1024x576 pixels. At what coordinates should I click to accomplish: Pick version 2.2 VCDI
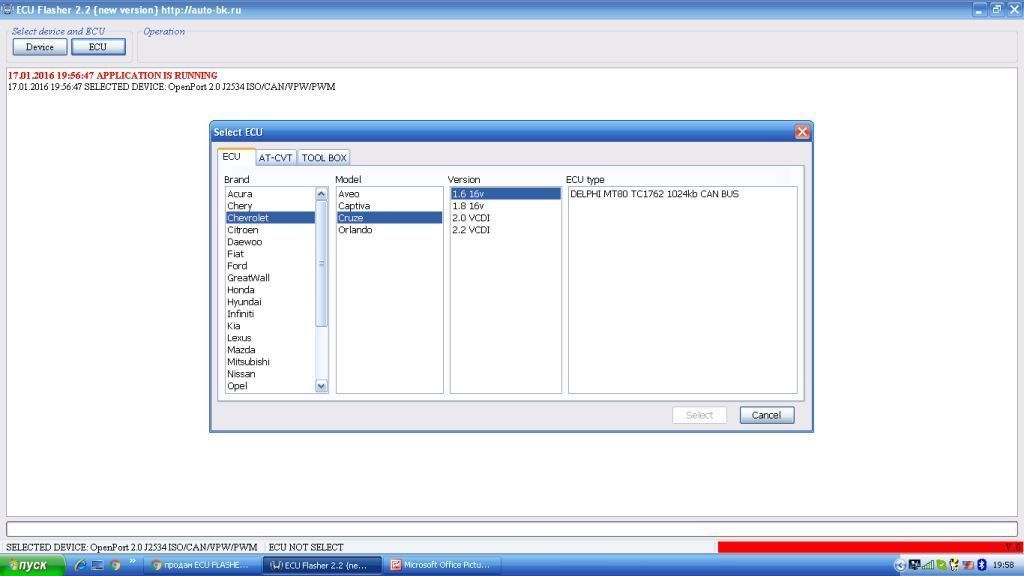click(x=505, y=230)
